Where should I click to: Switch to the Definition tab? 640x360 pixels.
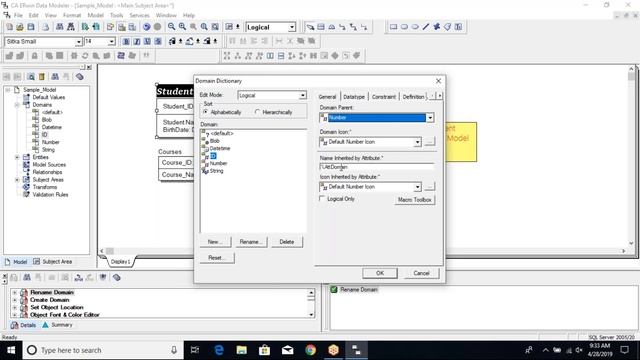[413, 97]
